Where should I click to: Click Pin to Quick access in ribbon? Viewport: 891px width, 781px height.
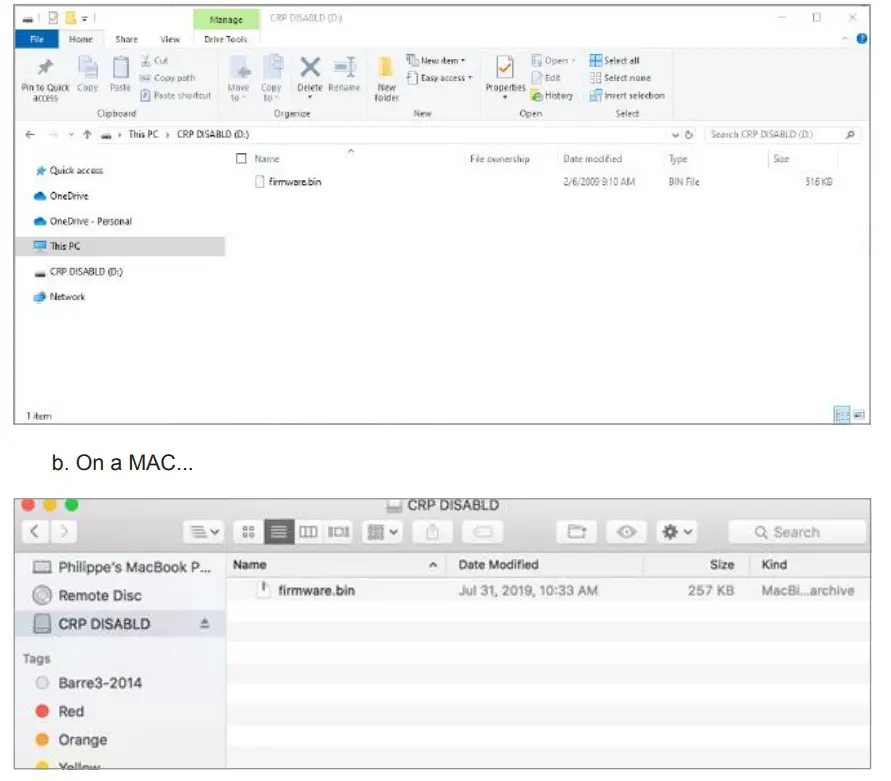pyautogui.click(x=45, y=79)
